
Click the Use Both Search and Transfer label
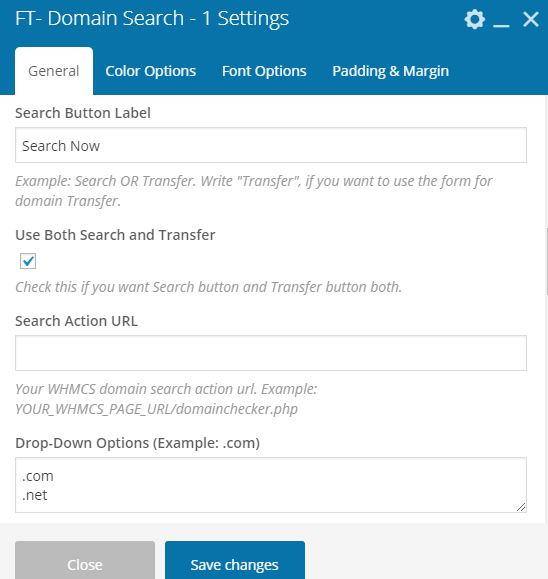point(115,235)
